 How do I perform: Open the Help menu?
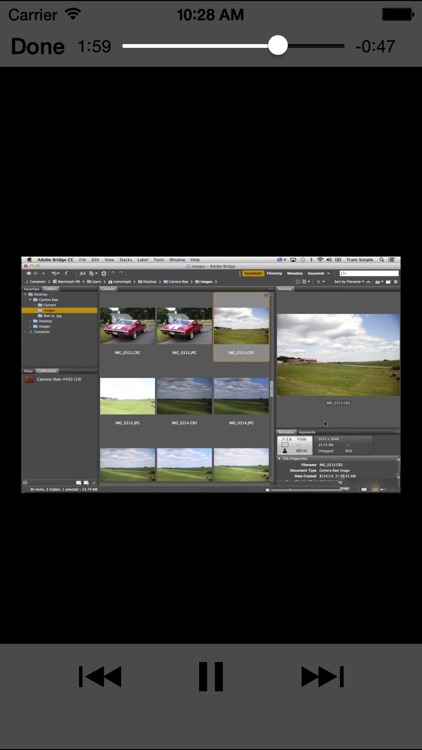click(x=195, y=260)
